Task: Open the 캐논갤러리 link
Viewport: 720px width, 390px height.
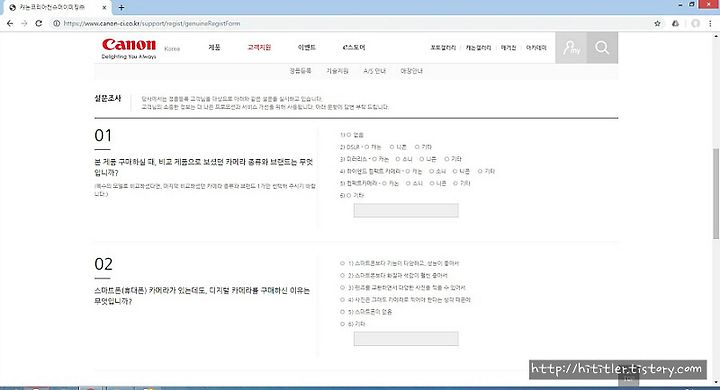Action: click(478, 48)
